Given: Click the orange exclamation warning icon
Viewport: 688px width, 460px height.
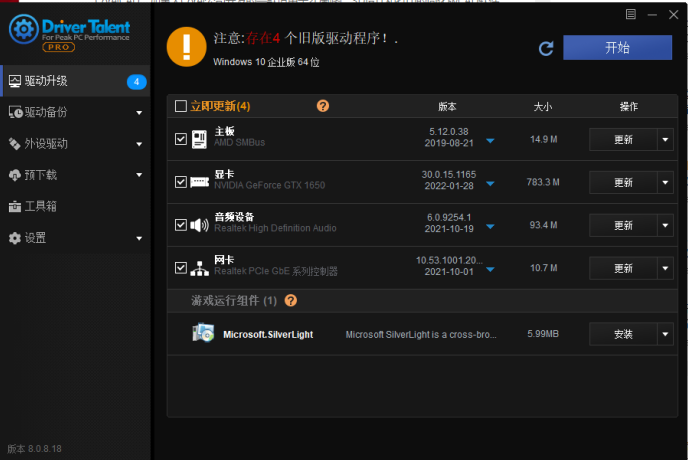Looking at the screenshot, I should [x=186, y=47].
